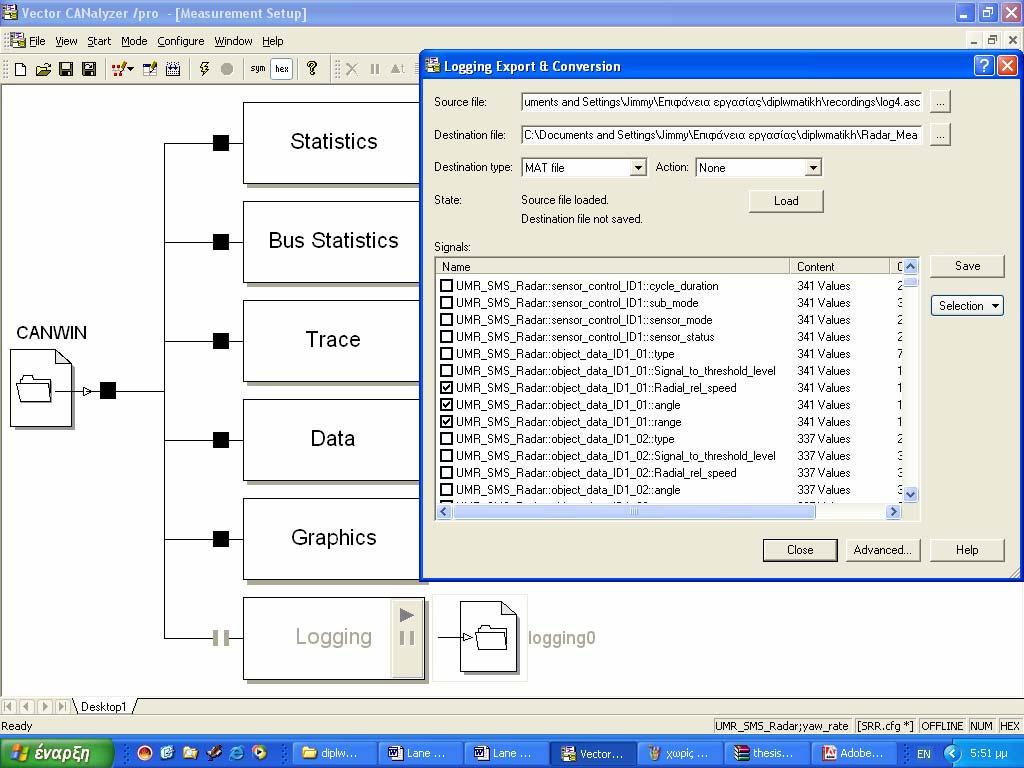The width and height of the screenshot is (1024, 768).
Task: Click the logging0 file icon
Action: coord(489,637)
